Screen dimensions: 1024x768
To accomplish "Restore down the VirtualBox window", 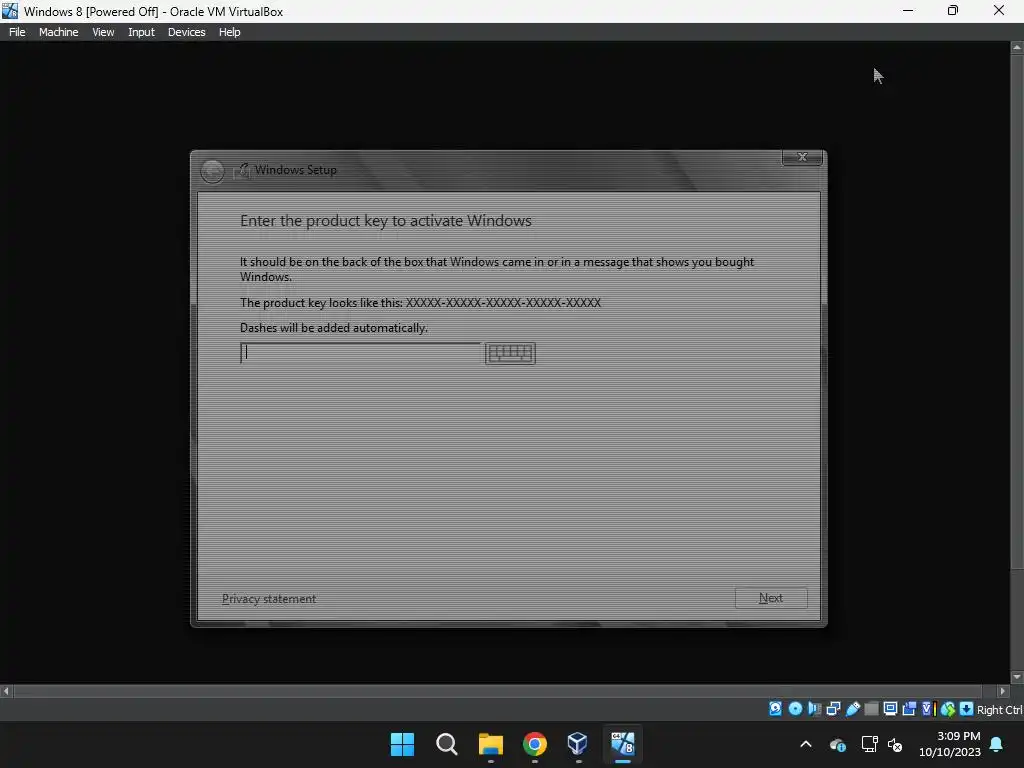I will (x=953, y=10).
